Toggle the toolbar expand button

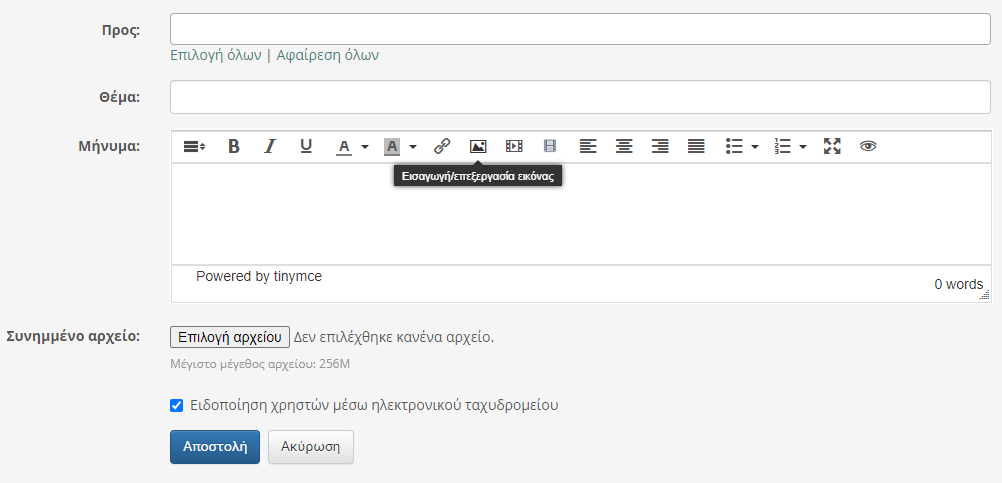(194, 146)
